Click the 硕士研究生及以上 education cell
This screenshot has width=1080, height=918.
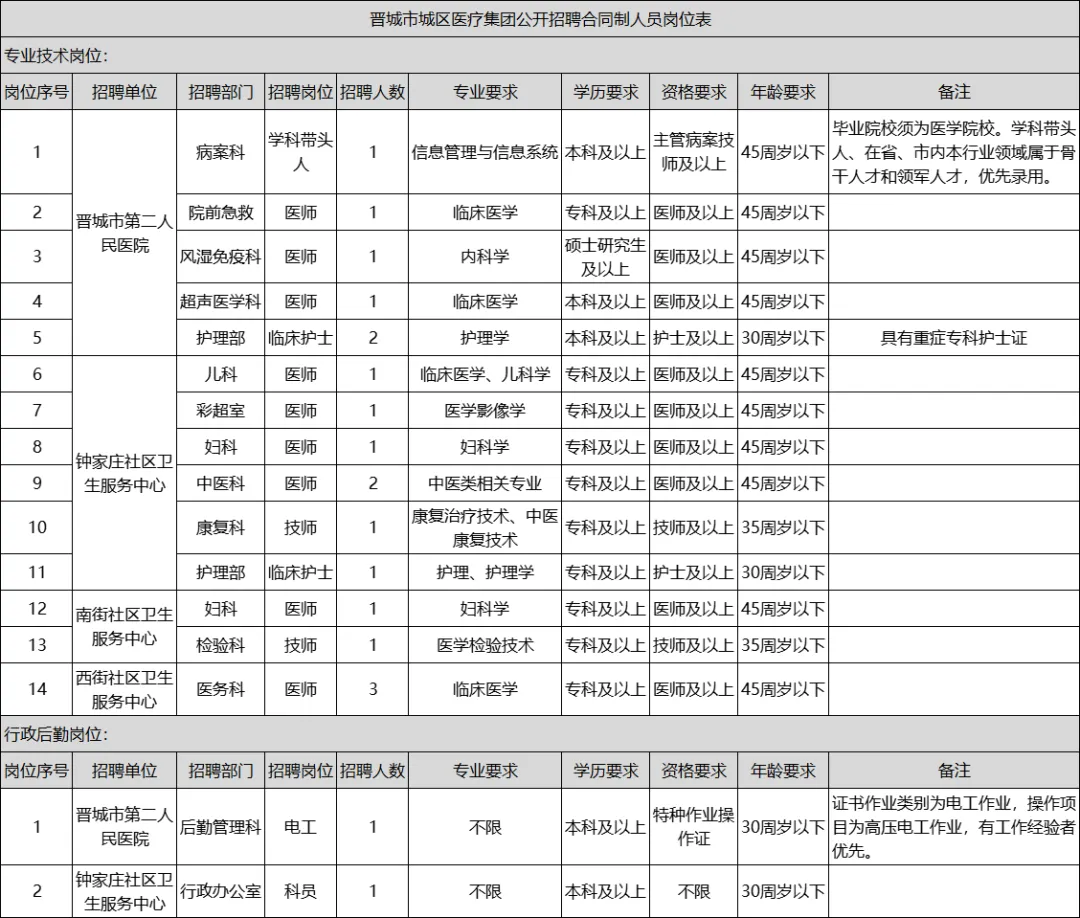[605, 257]
